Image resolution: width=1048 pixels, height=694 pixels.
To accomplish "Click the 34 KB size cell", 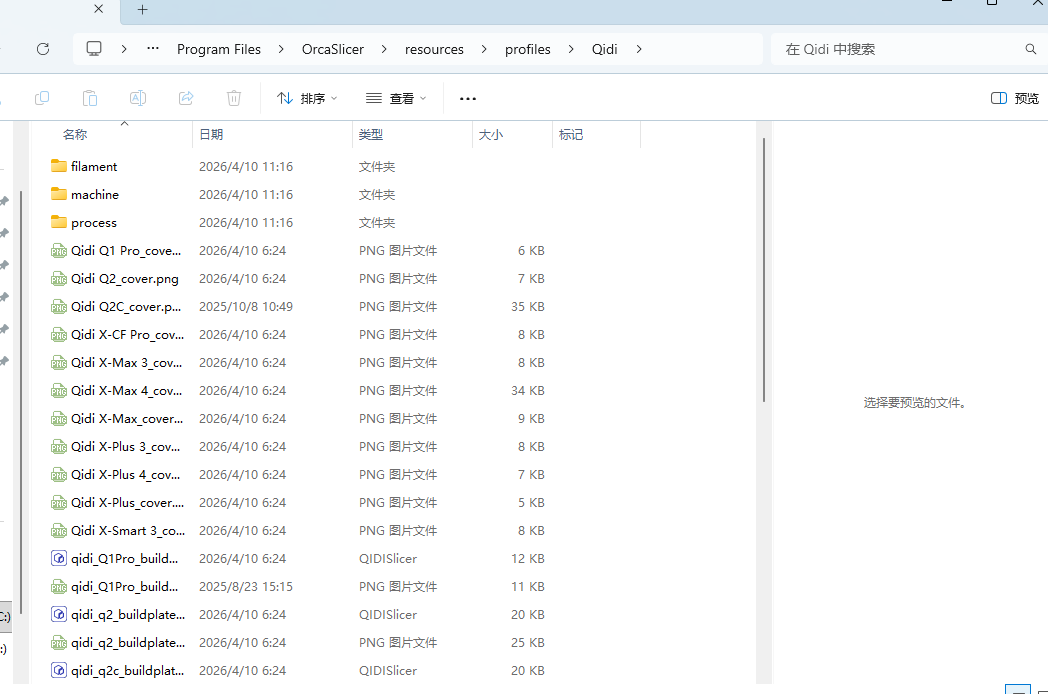I will (x=528, y=390).
